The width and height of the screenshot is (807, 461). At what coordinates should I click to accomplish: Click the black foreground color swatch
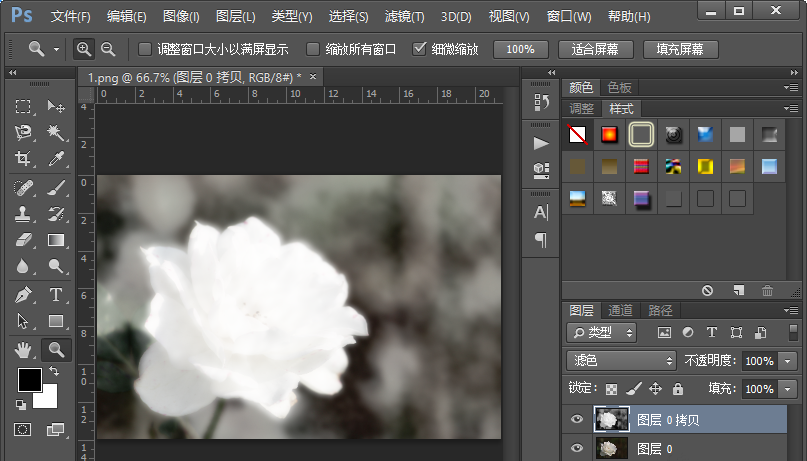click(x=29, y=380)
